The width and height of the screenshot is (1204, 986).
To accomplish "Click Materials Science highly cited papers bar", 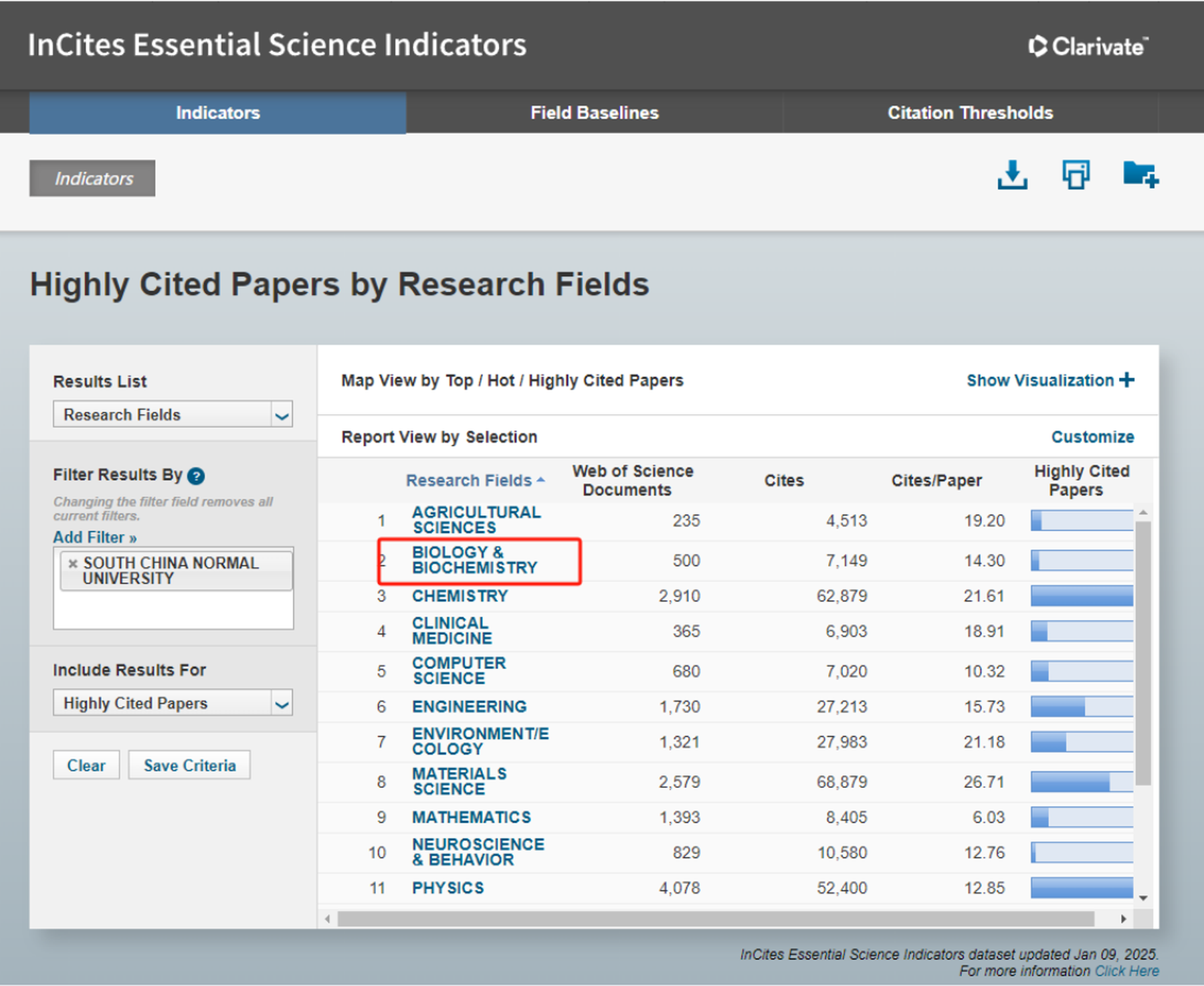I will tap(1082, 781).
